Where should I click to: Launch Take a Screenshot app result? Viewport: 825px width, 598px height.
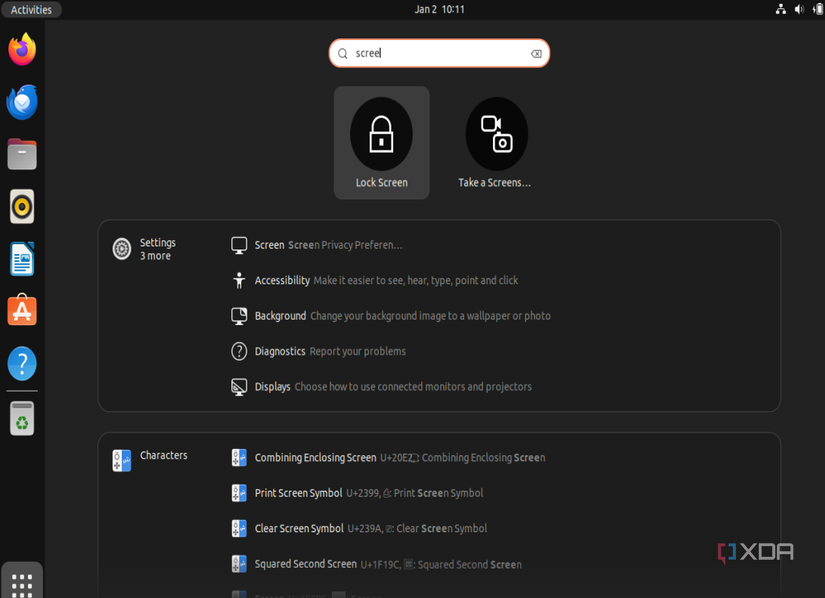point(496,134)
